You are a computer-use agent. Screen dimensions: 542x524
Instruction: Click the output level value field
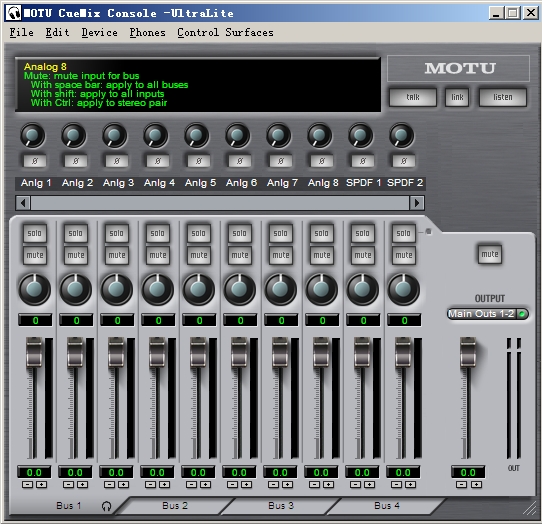pyautogui.click(x=468, y=472)
